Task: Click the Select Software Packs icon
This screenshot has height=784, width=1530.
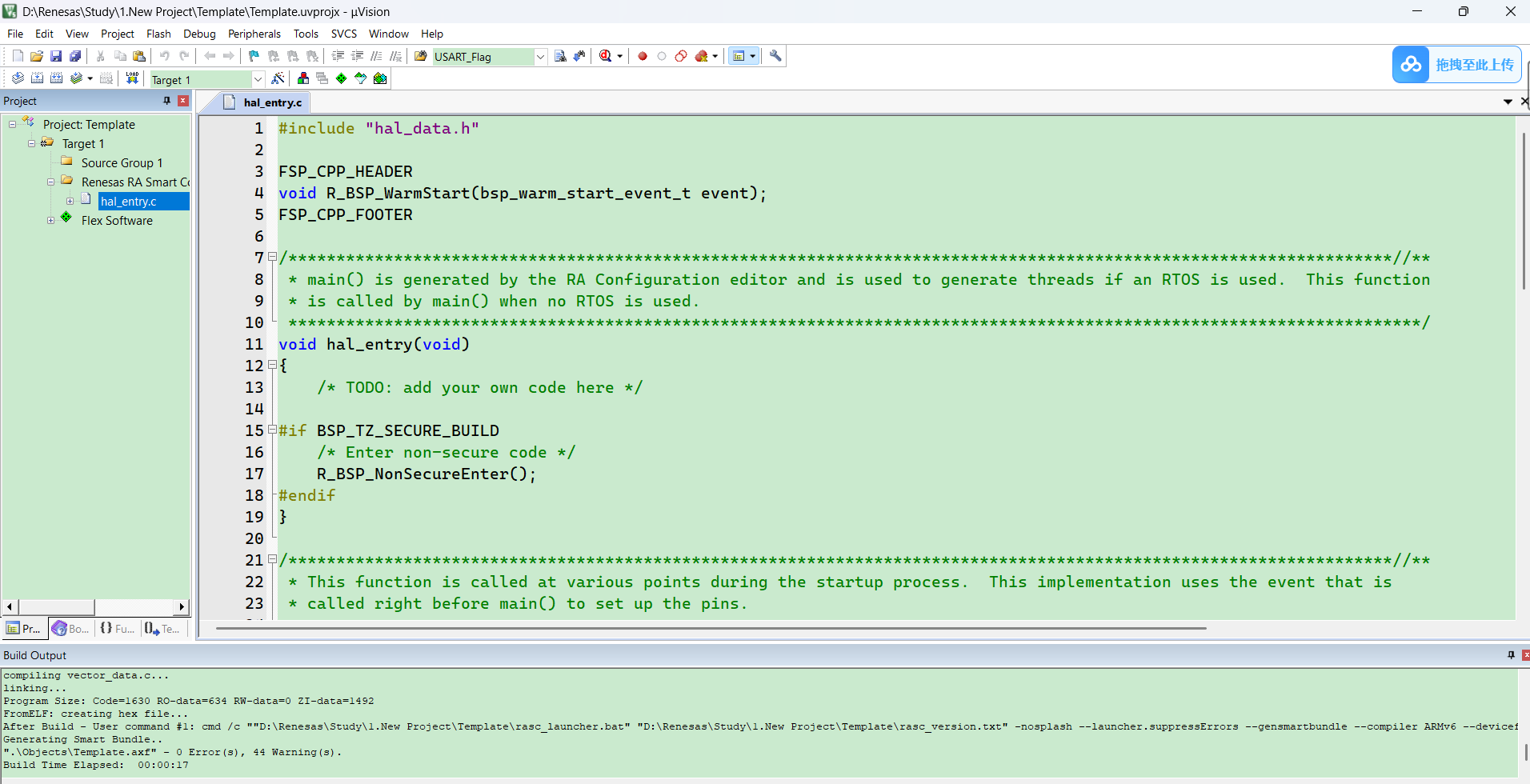Action: [361, 78]
